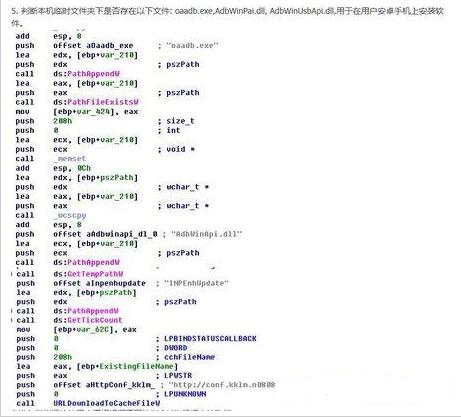The width and height of the screenshot is (461, 417).
Task: Click the PathFileExistsW function name
Action: (x=103, y=102)
